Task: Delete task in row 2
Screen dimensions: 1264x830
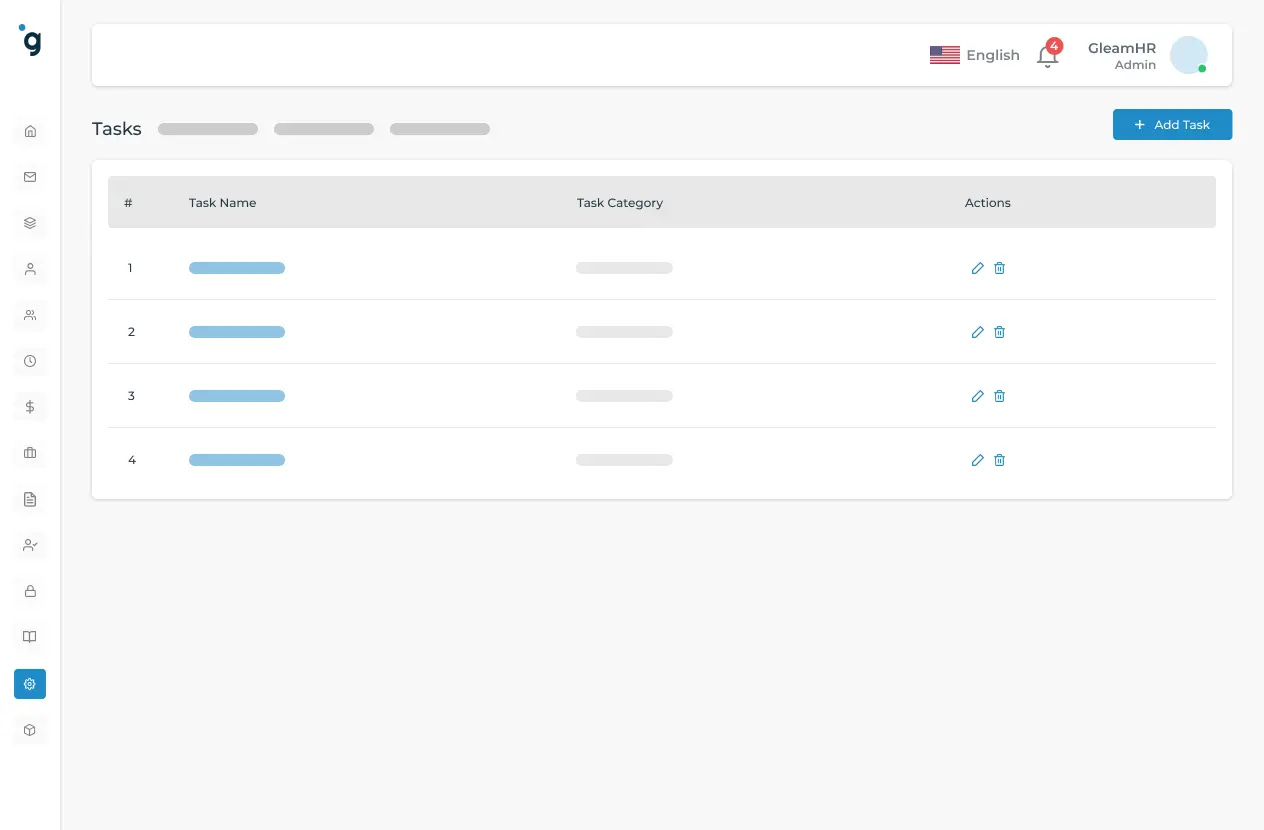Action: [x=999, y=332]
